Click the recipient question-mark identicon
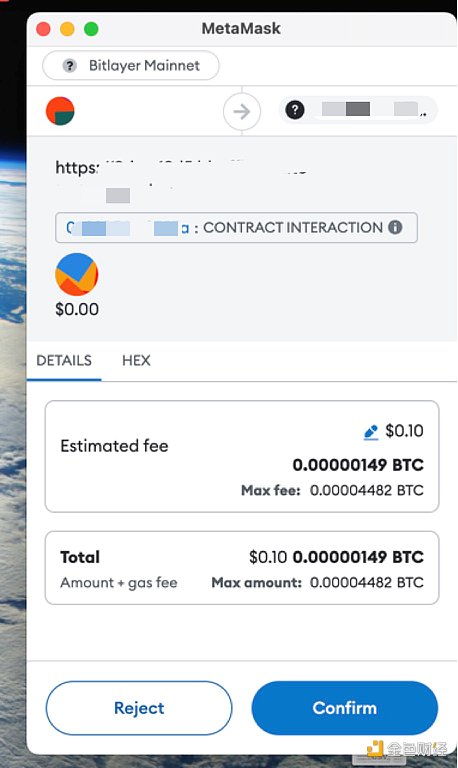 point(295,110)
